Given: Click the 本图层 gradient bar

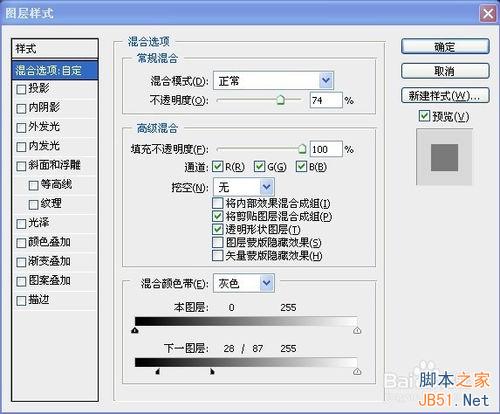Looking at the screenshot, I should (246, 321).
